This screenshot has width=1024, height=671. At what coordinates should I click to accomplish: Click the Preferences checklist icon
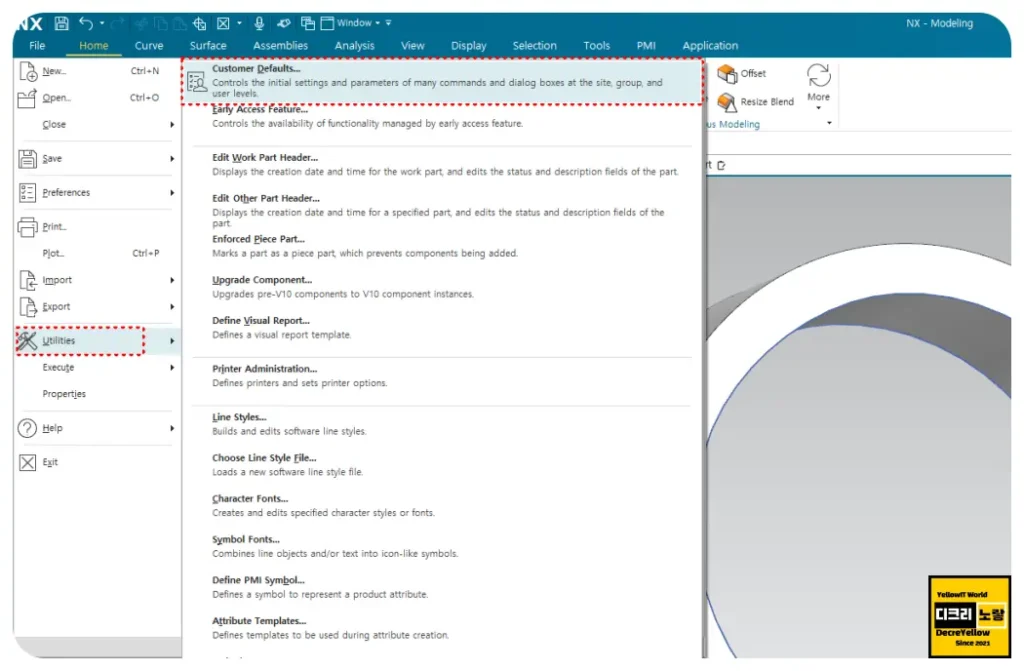[x=27, y=193]
